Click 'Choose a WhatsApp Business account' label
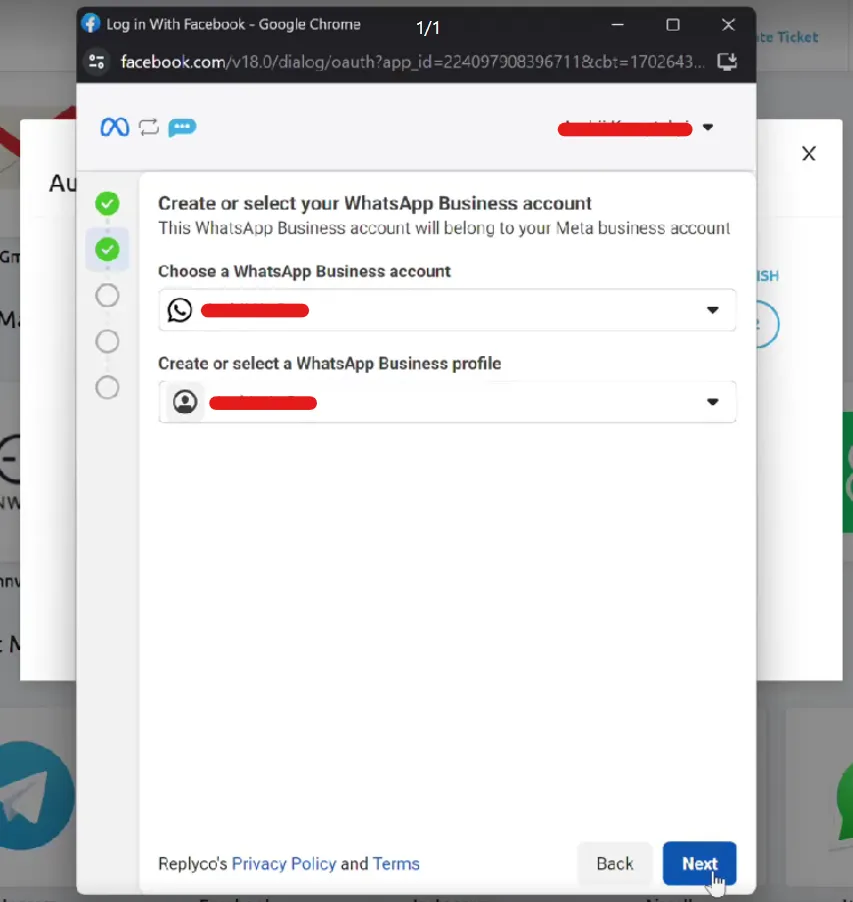 pos(304,272)
